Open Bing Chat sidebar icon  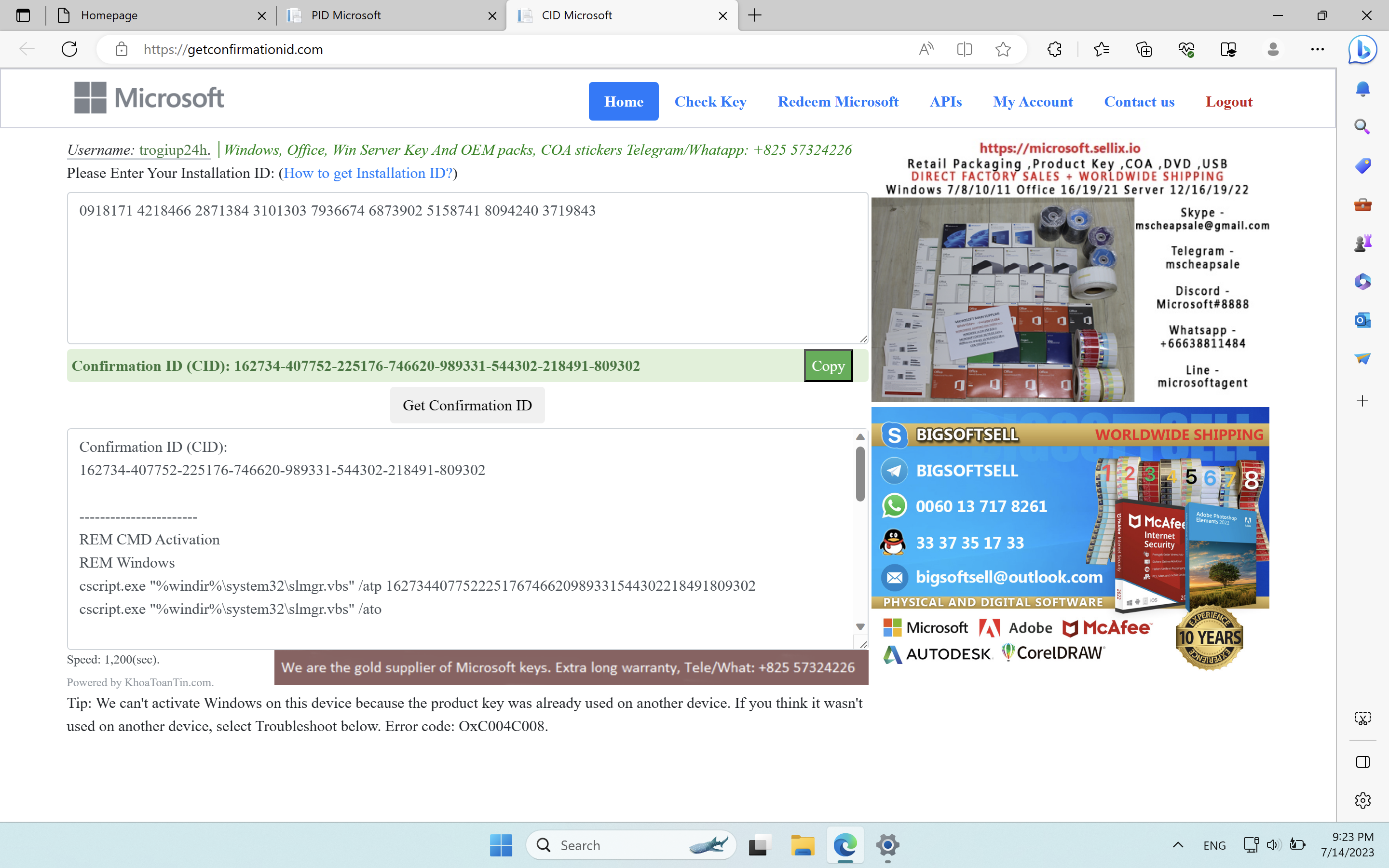1362,49
